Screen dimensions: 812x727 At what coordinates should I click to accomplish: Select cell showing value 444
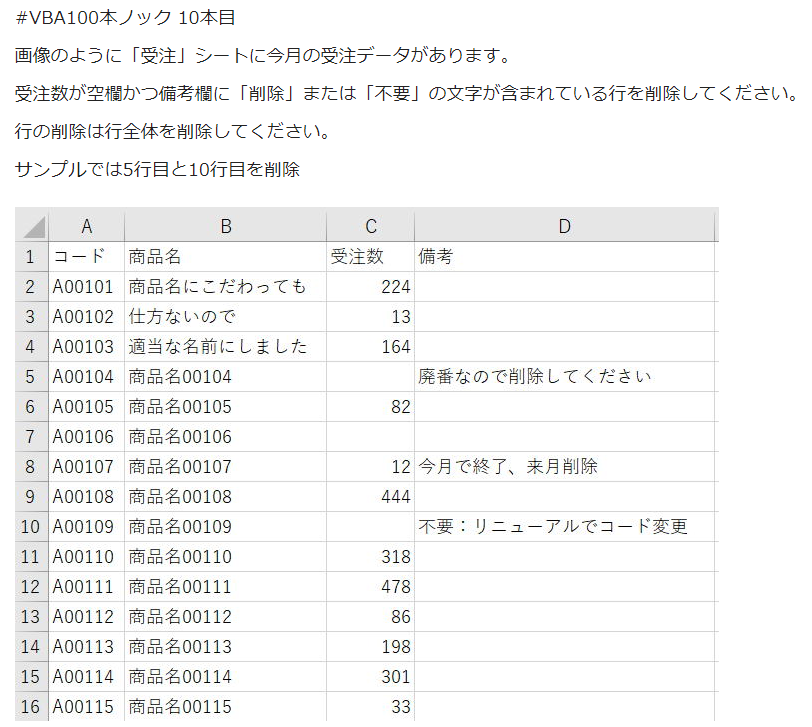pos(371,496)
